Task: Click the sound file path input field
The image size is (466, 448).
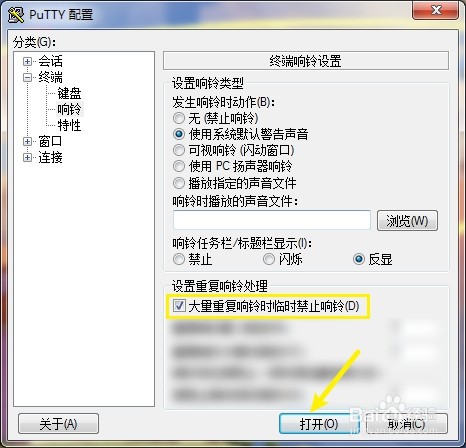Action: coord(272,220)
